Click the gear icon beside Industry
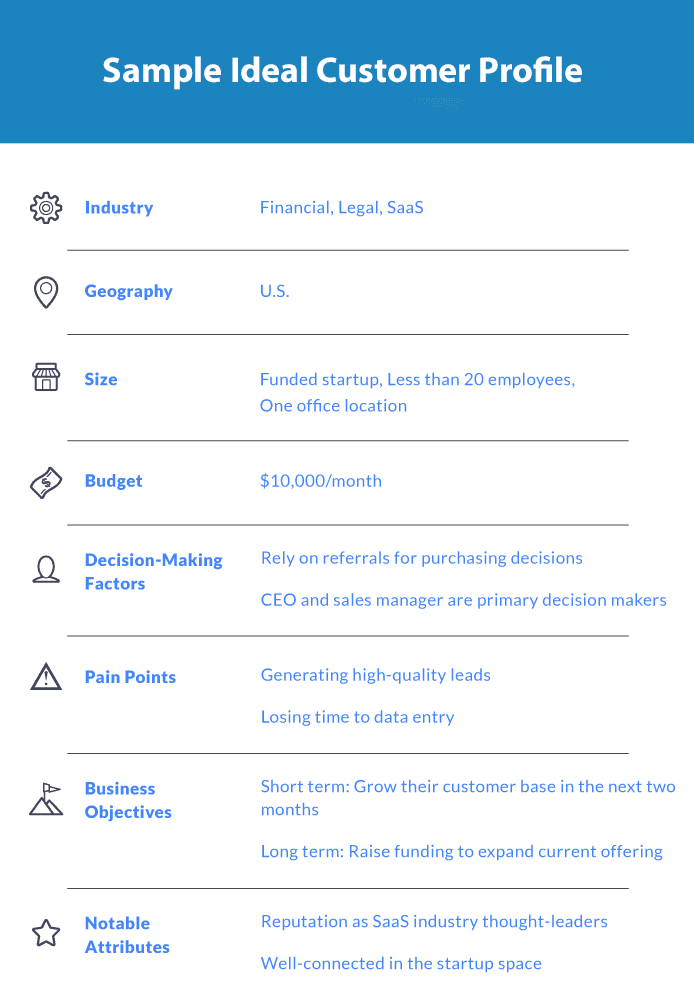The image size is (694, 1008). point(46,208)
